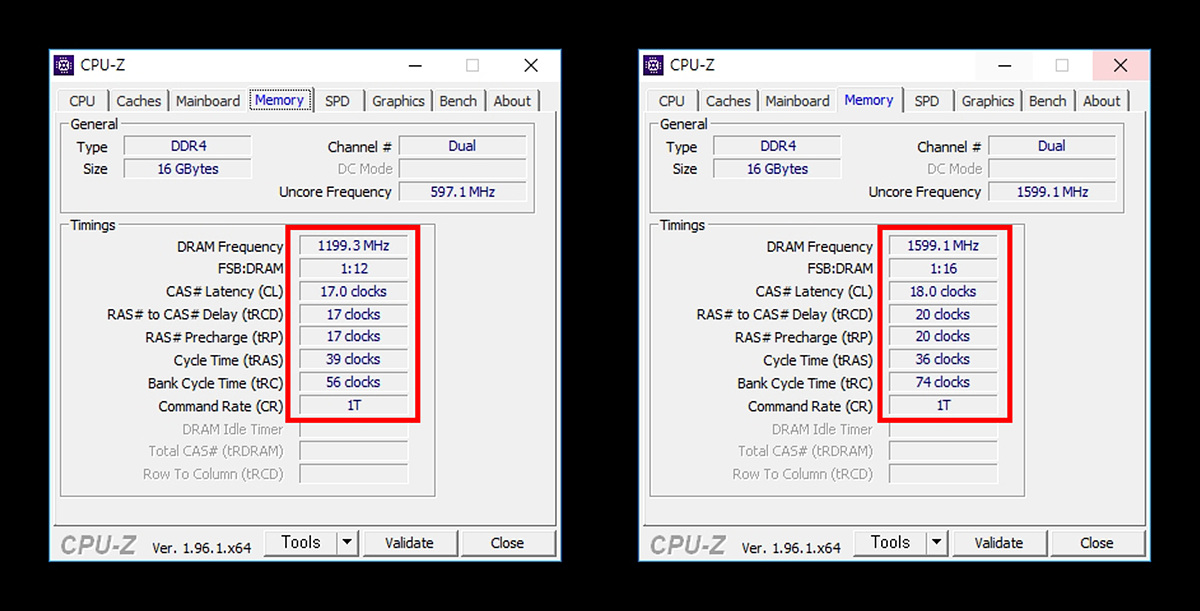Select the 1199.3 MHz DRAM Frequency value

[354, 246]
